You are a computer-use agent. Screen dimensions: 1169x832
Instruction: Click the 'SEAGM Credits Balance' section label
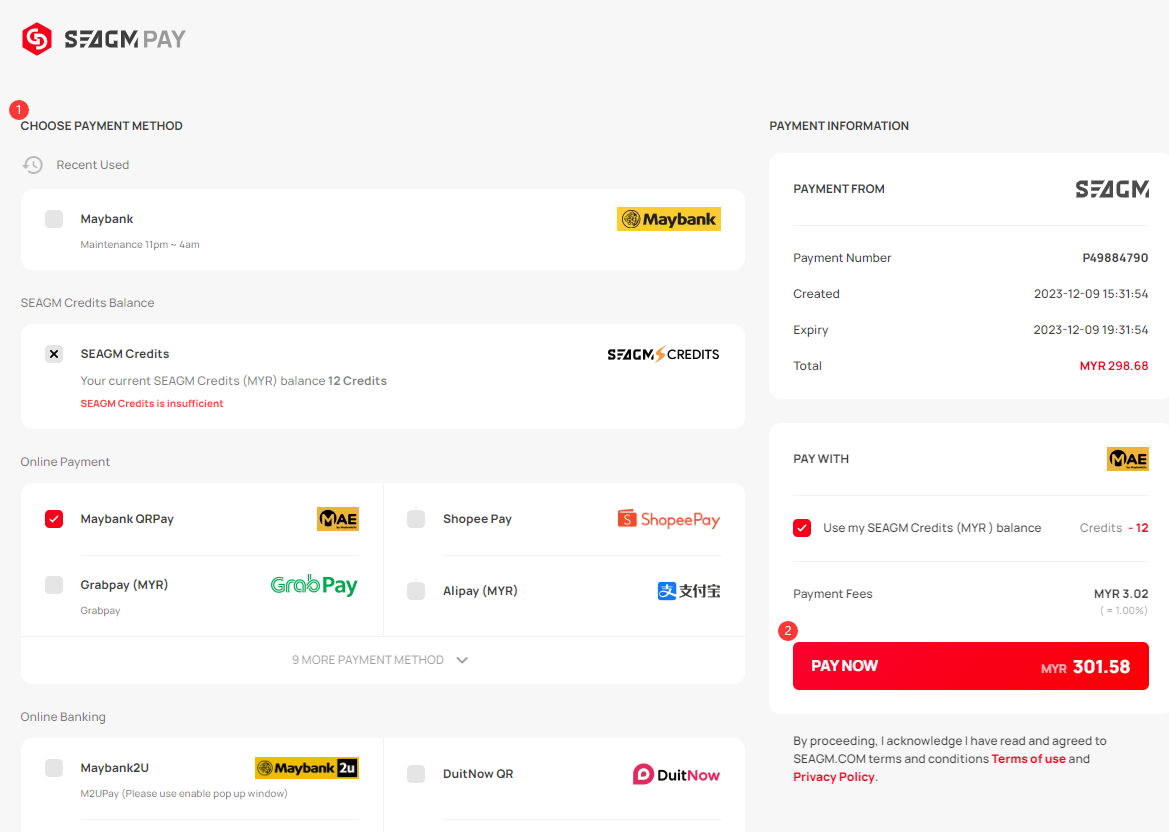coord(87,303)
